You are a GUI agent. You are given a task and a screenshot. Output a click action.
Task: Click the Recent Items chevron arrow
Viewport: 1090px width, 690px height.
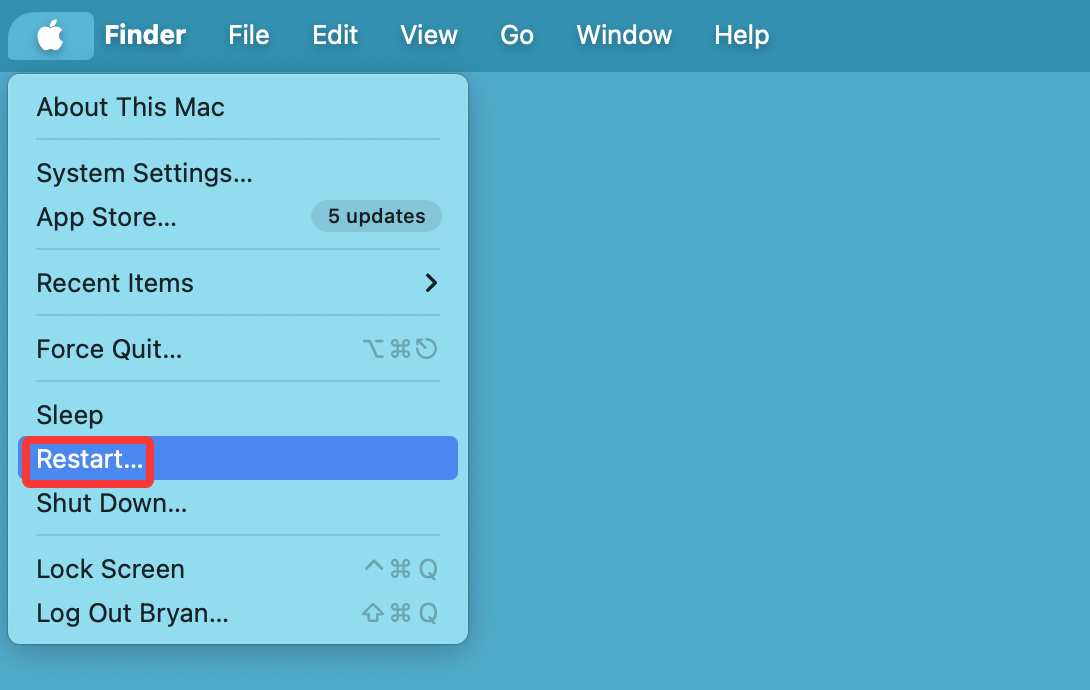coord(432,283)
